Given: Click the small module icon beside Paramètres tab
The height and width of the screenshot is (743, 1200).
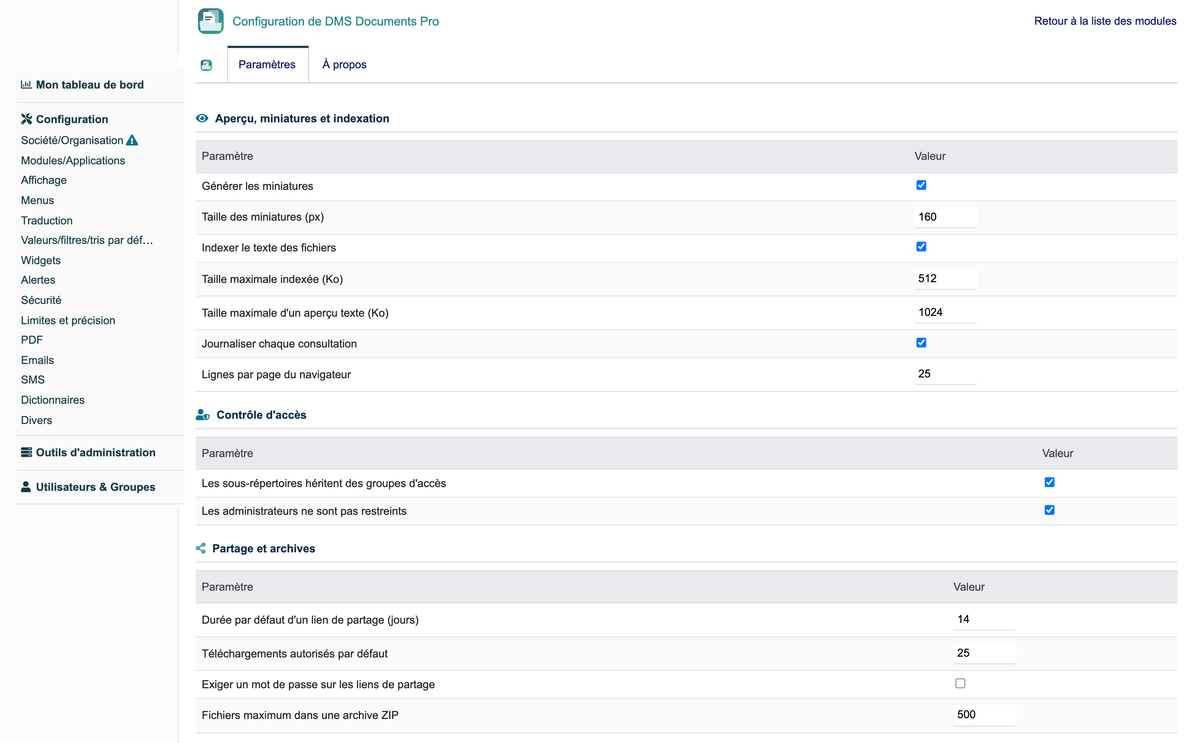Looking at the screenshot, I should (x=206, y=65).
